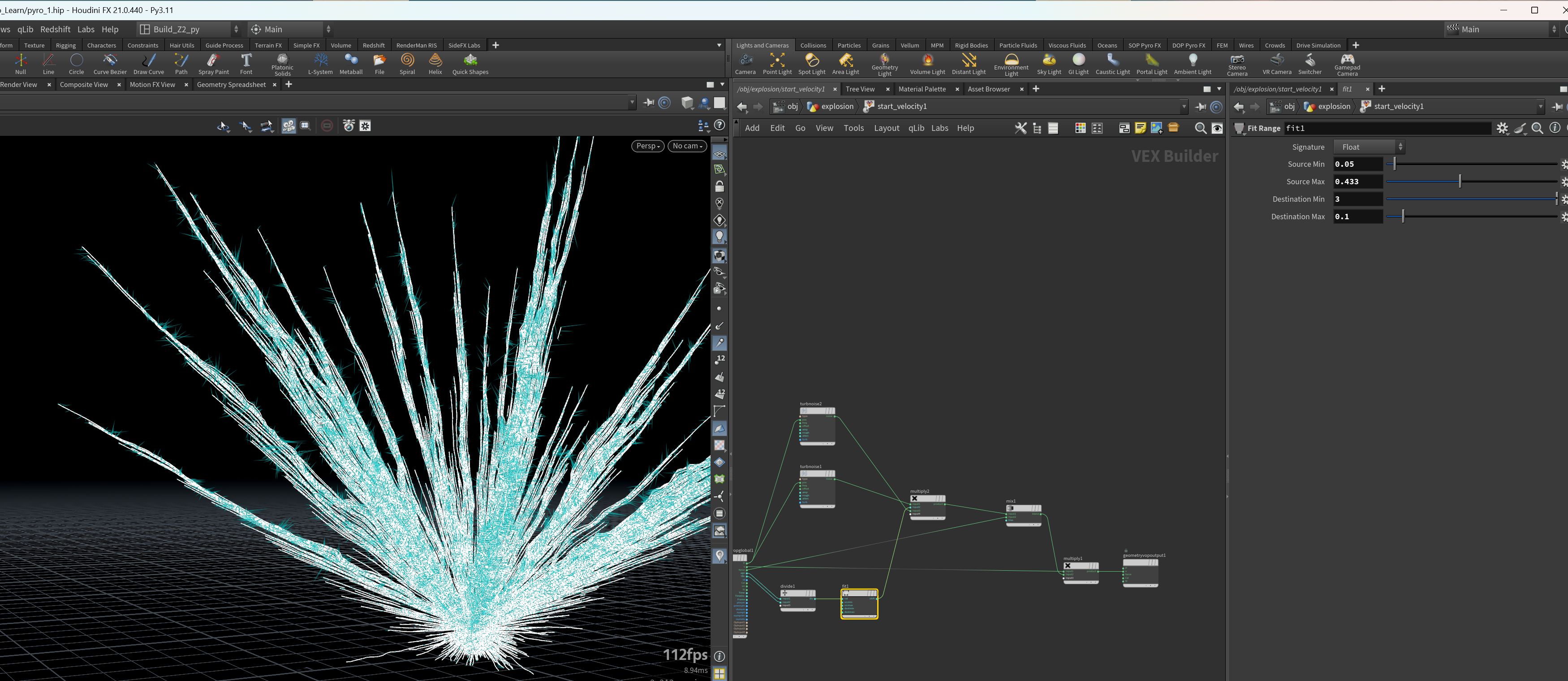Select the Font shelf tool
Screen dimensions: 1568x681
246,63
